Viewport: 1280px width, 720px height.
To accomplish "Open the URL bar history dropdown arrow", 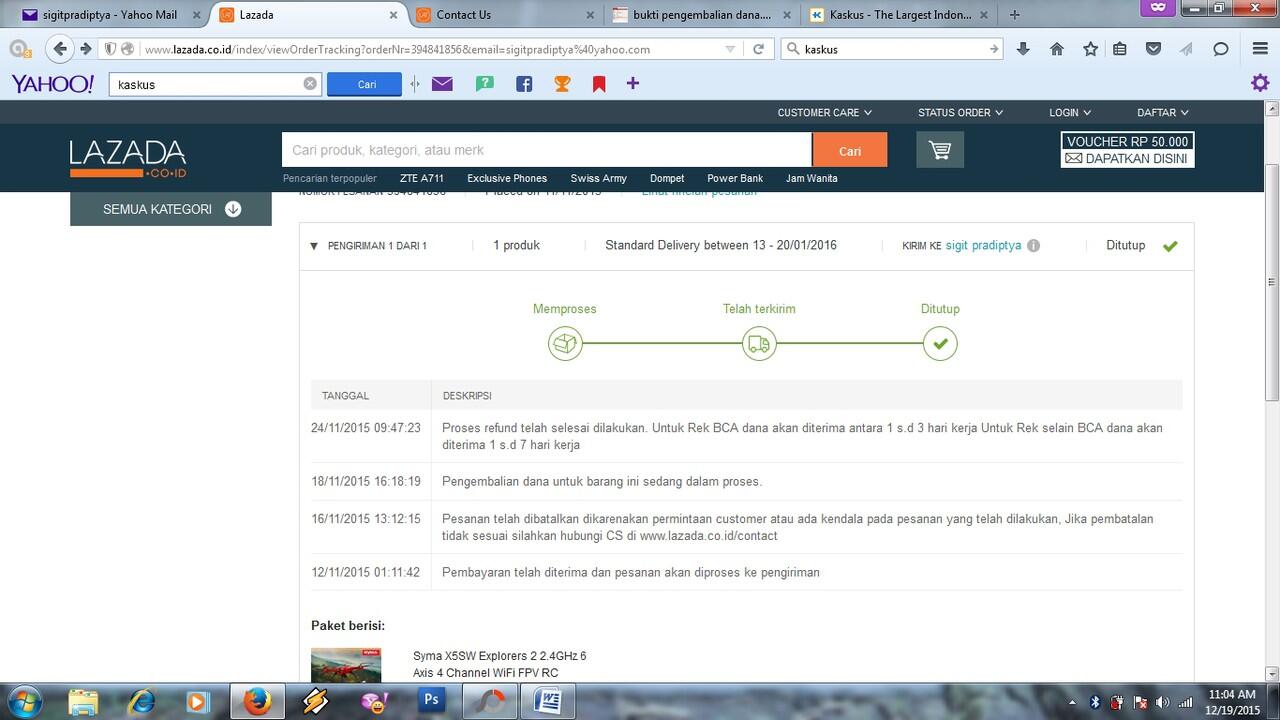I will [730, 49].
